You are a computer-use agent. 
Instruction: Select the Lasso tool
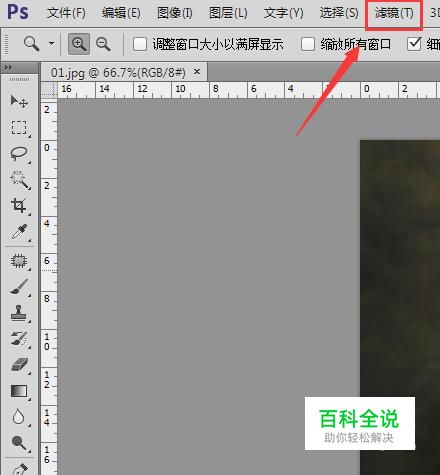pos(19,153)
